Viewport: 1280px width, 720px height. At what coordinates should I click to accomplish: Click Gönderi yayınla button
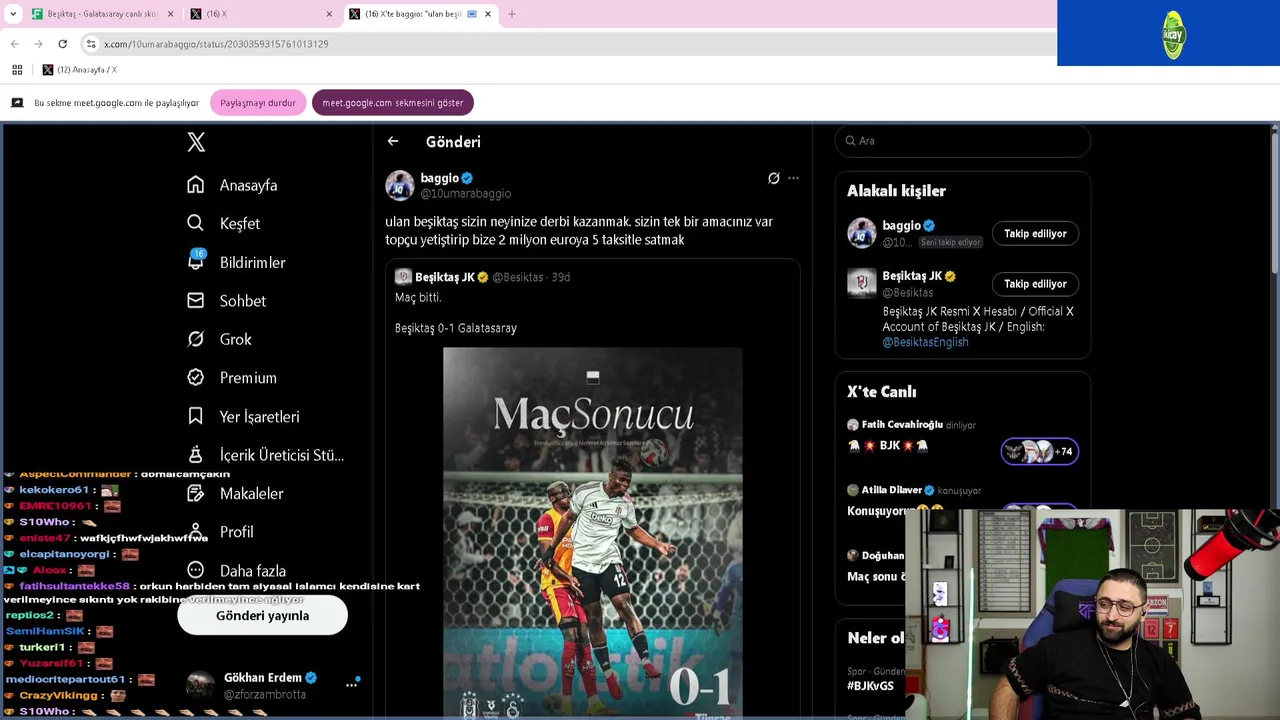pos(262,616)
